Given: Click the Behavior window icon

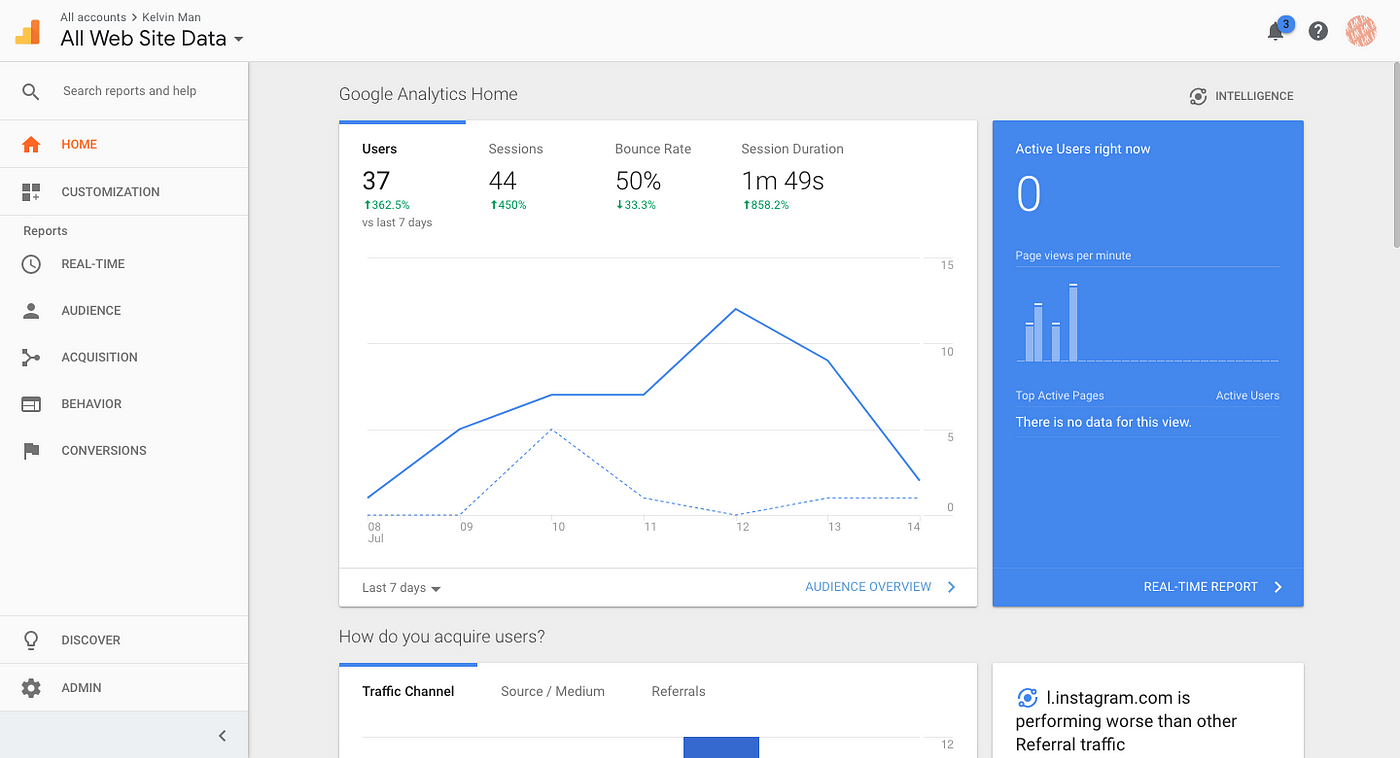Looking at the screenshot, I should tap(31, 404).
